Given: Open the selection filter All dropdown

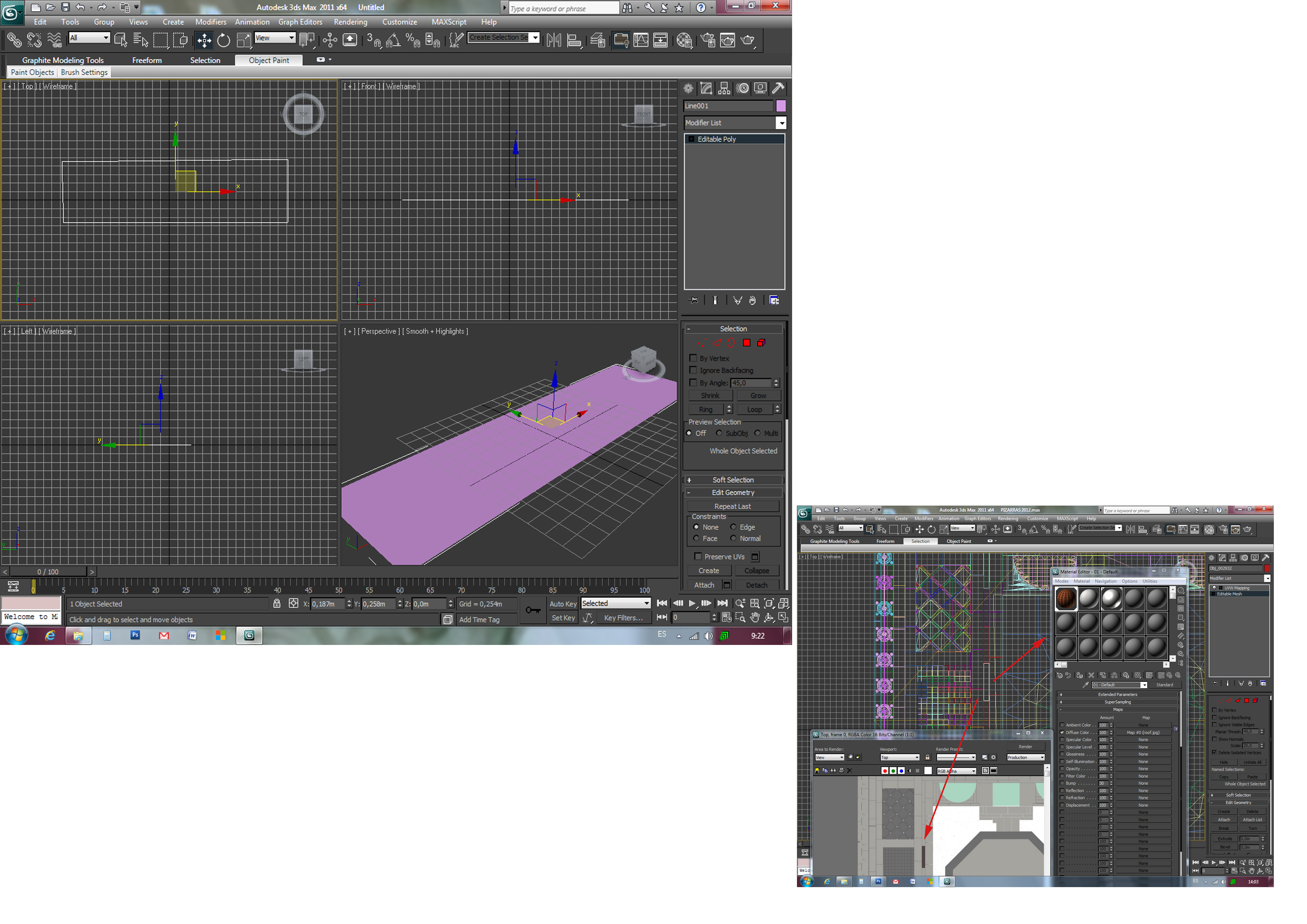Looking at the screenshot, I should coord(89,38).
